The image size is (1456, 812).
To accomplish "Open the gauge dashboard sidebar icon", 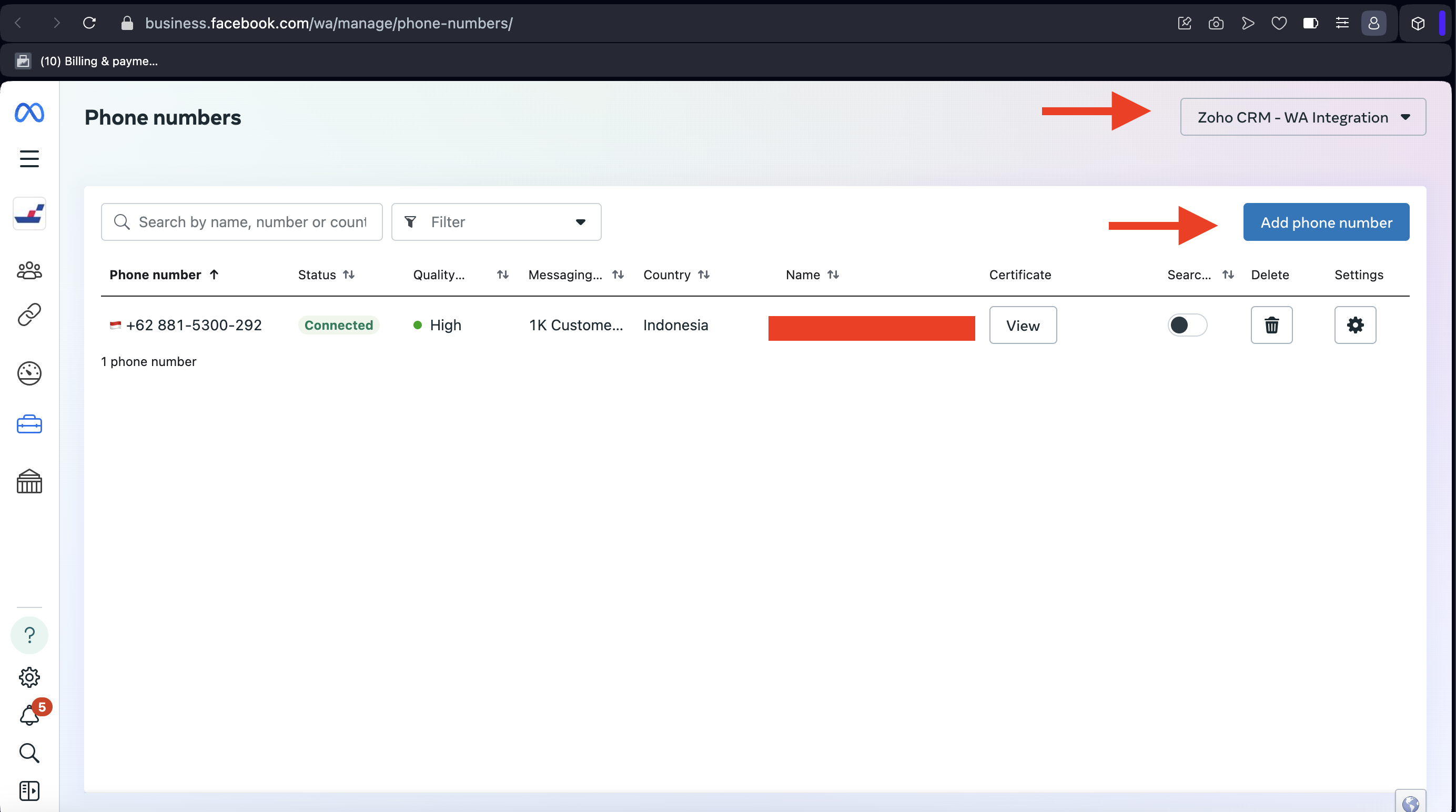I will [29, 373].
